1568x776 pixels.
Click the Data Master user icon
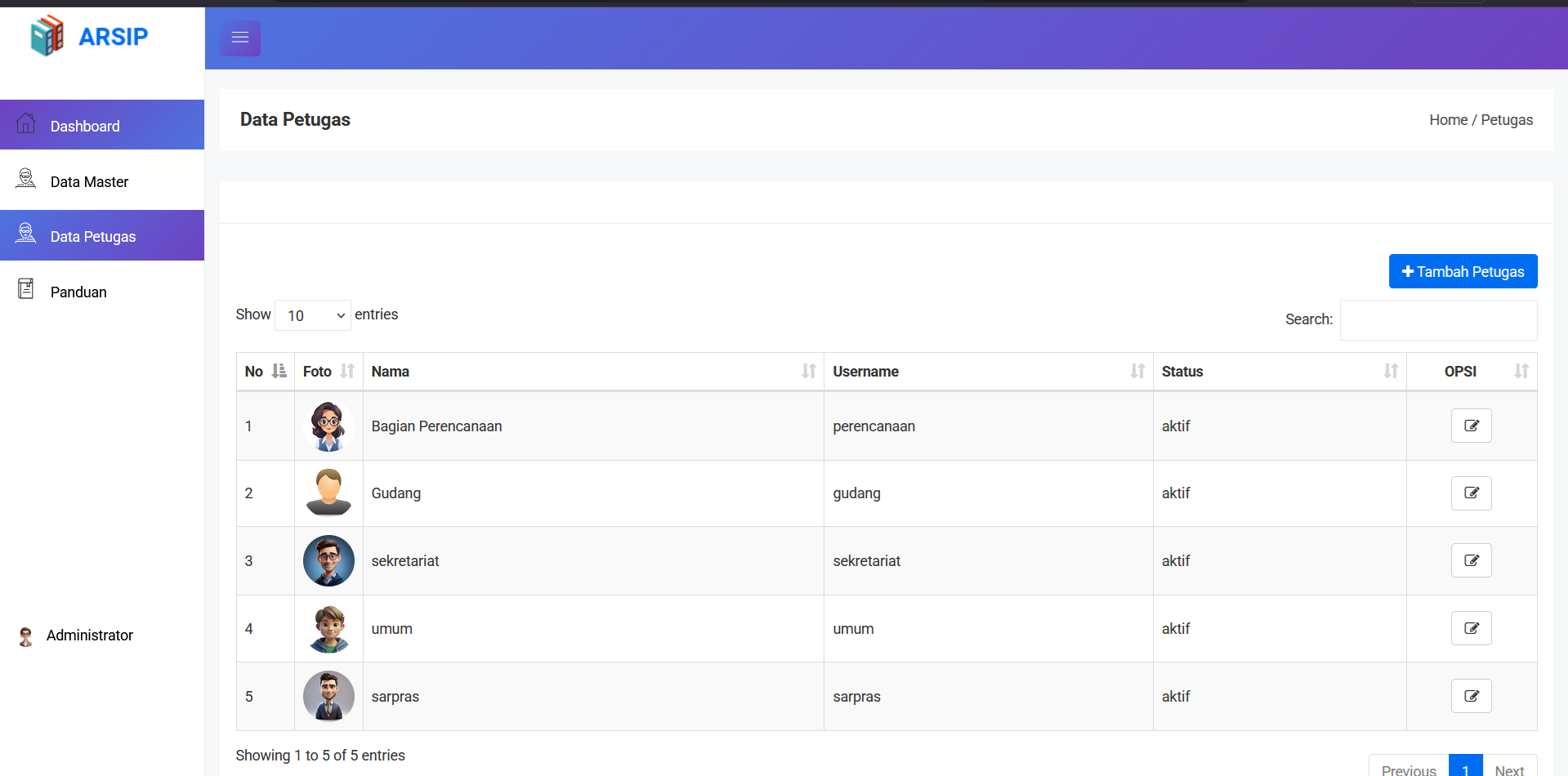pos(26,178)
